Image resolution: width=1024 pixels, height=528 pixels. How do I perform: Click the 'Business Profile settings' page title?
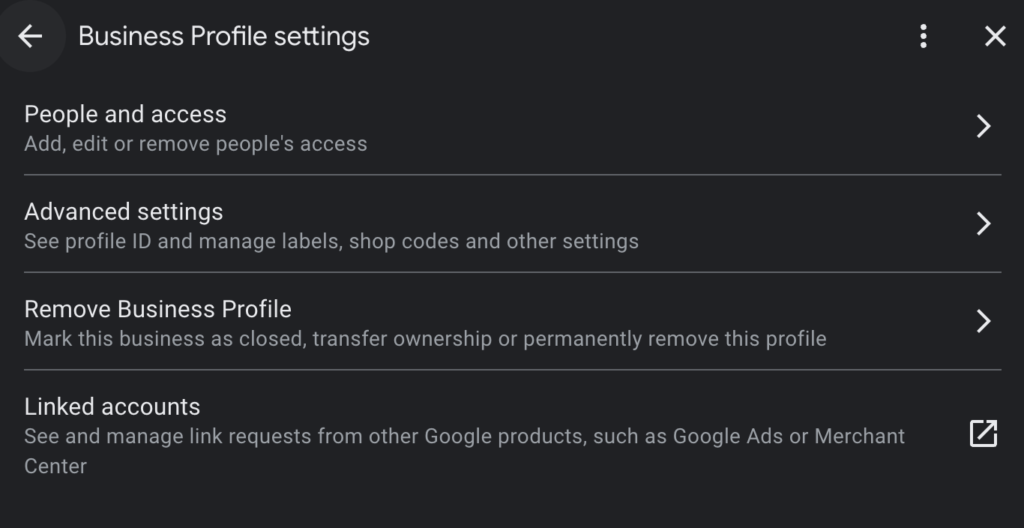coord(224,36)
